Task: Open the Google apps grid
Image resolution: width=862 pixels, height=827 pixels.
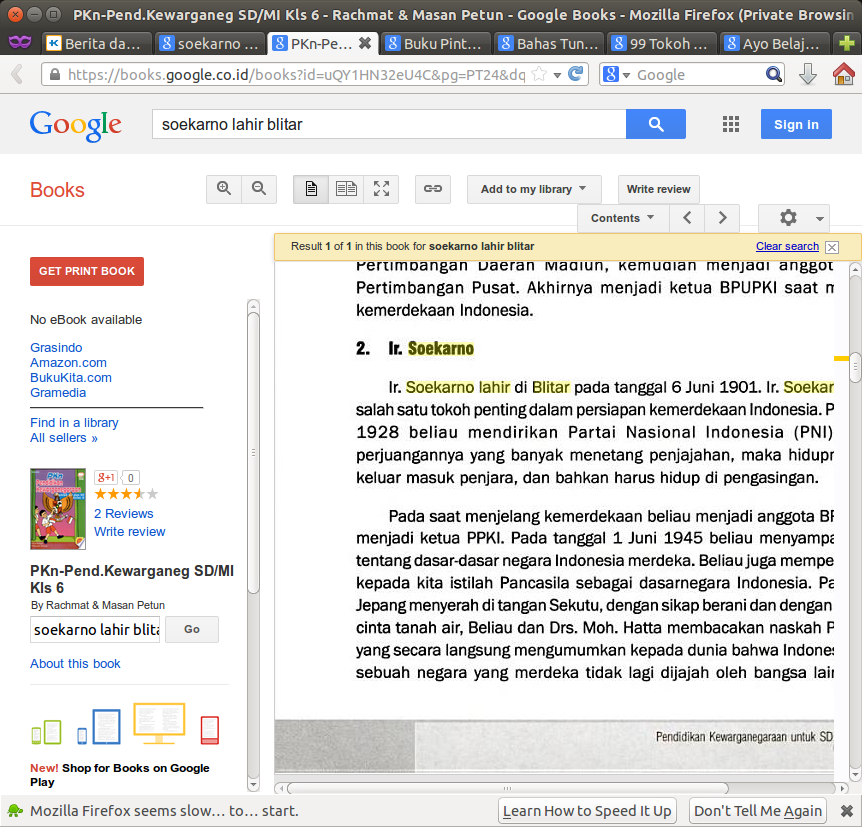Action: click(731, 124)
